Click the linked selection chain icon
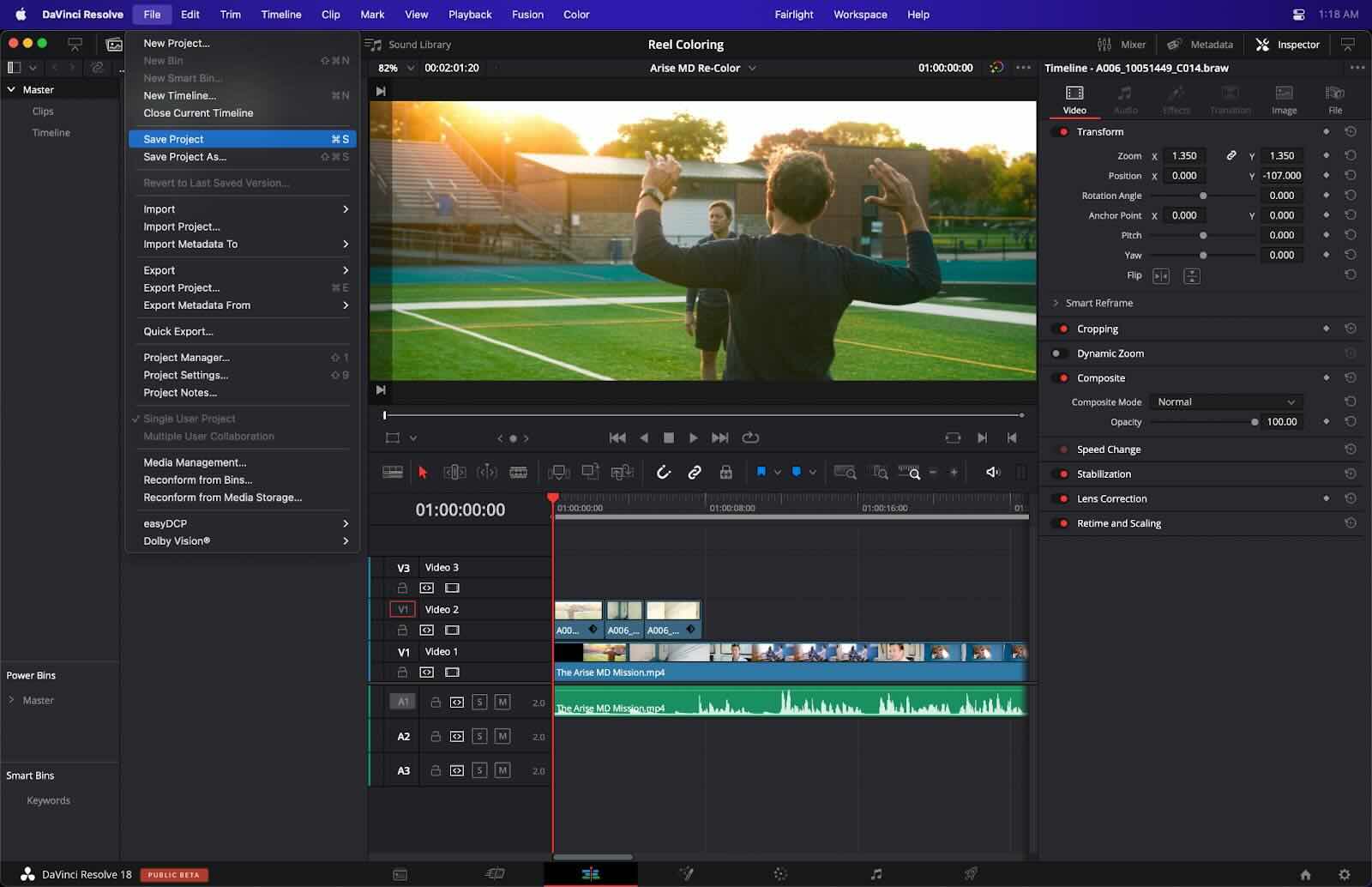This screenshot has height=887, width=1372. tap(695, 472)
